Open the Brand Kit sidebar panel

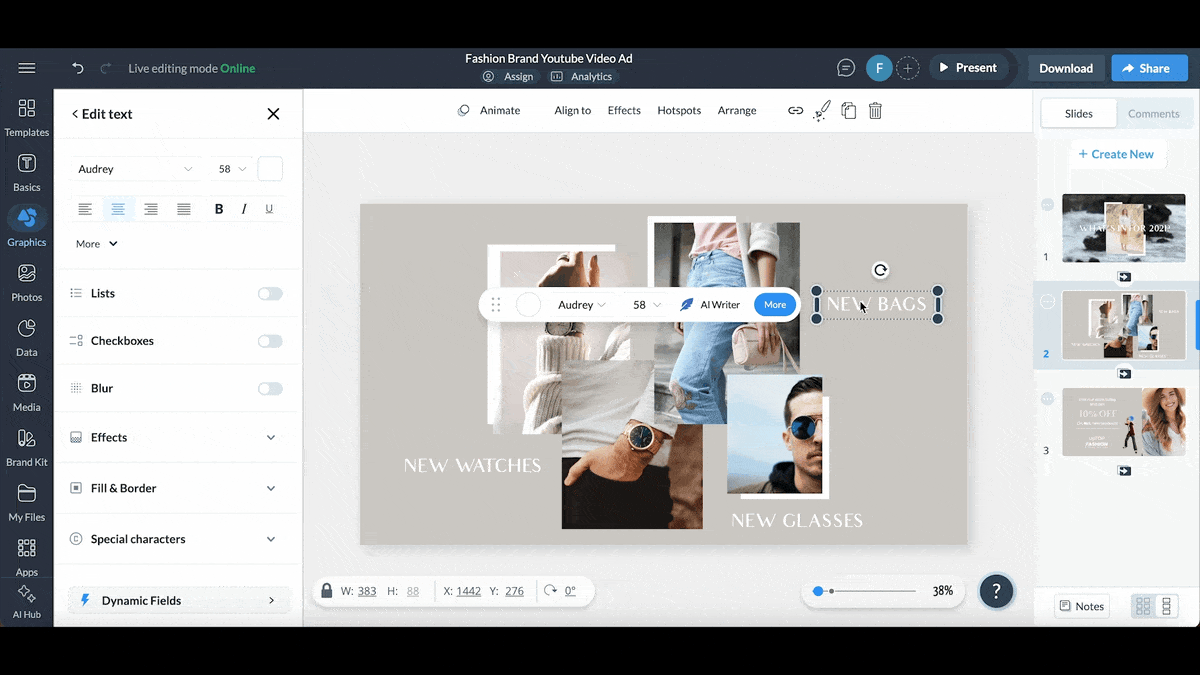pyautogui.click(x=27, y=447)
